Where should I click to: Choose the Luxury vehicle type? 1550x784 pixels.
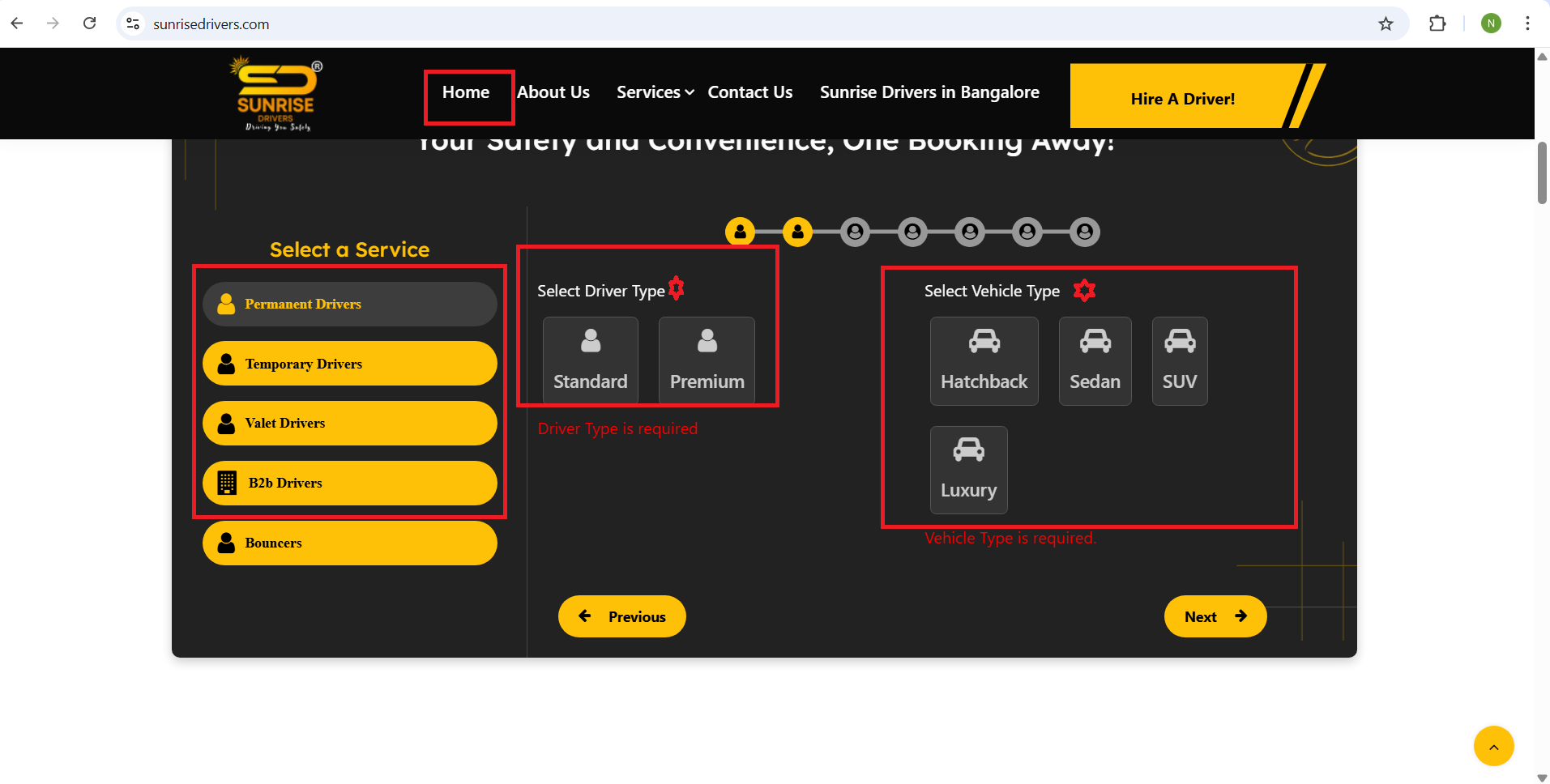coord(968,470)
